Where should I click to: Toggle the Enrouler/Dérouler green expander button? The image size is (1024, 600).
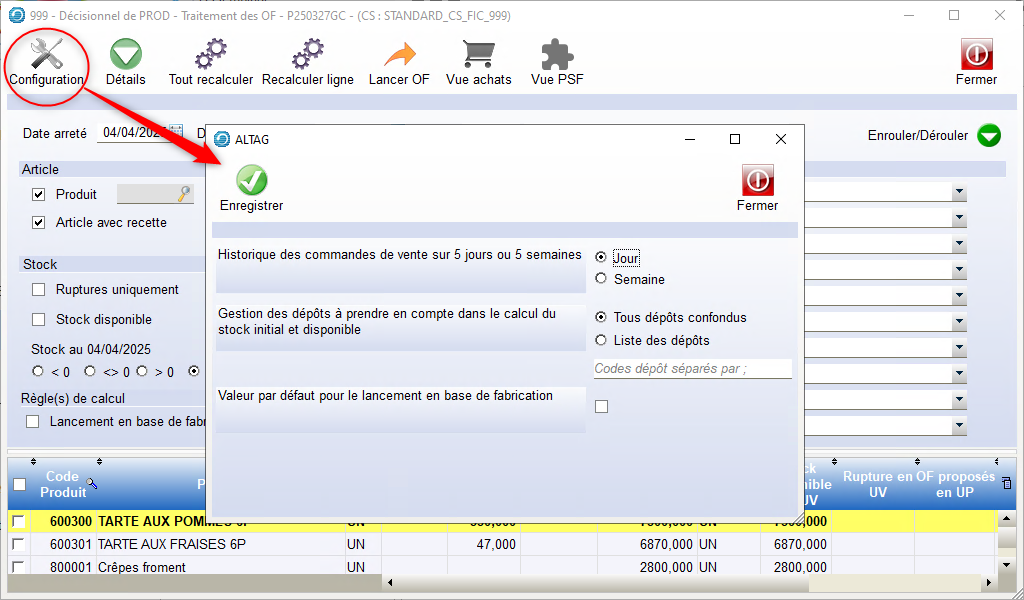pos(988,135)
